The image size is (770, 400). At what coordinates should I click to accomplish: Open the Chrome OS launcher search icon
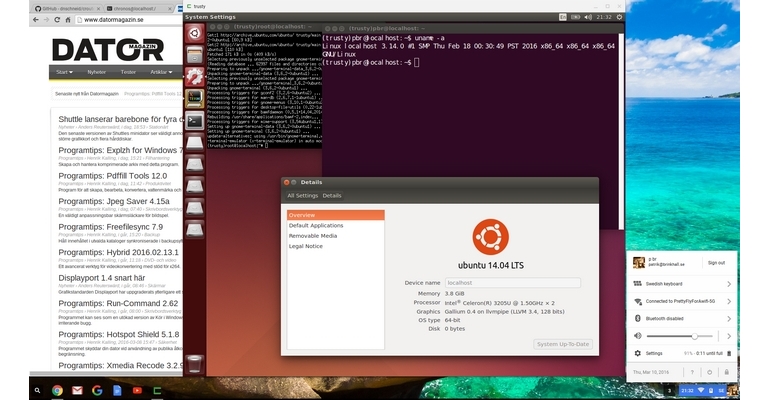point(37,391)
